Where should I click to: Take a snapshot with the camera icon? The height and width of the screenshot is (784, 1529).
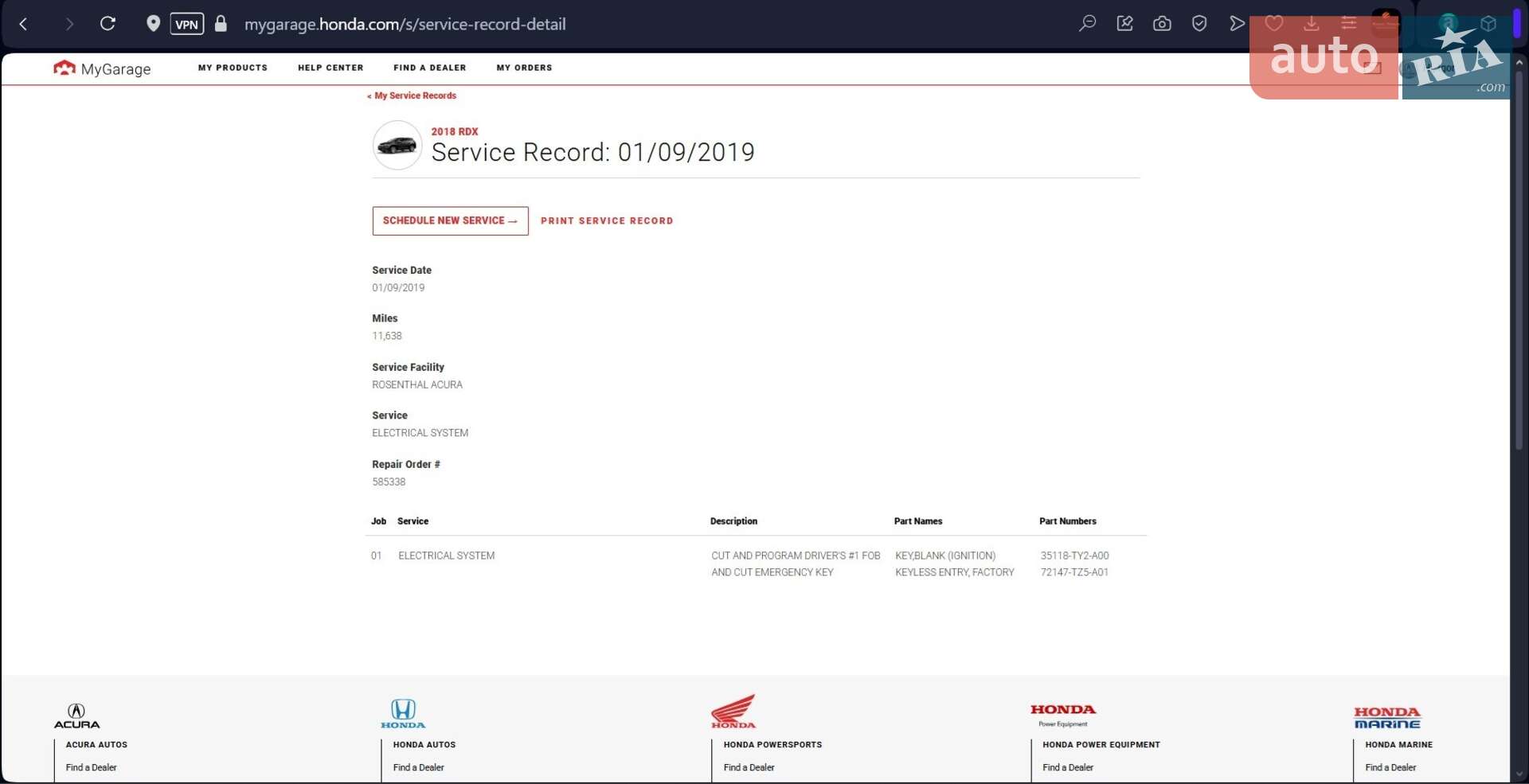pos(1162,23)
